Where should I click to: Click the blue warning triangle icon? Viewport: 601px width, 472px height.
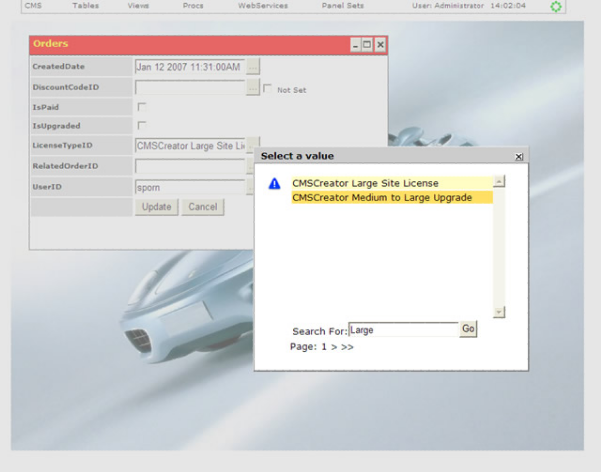274,184
